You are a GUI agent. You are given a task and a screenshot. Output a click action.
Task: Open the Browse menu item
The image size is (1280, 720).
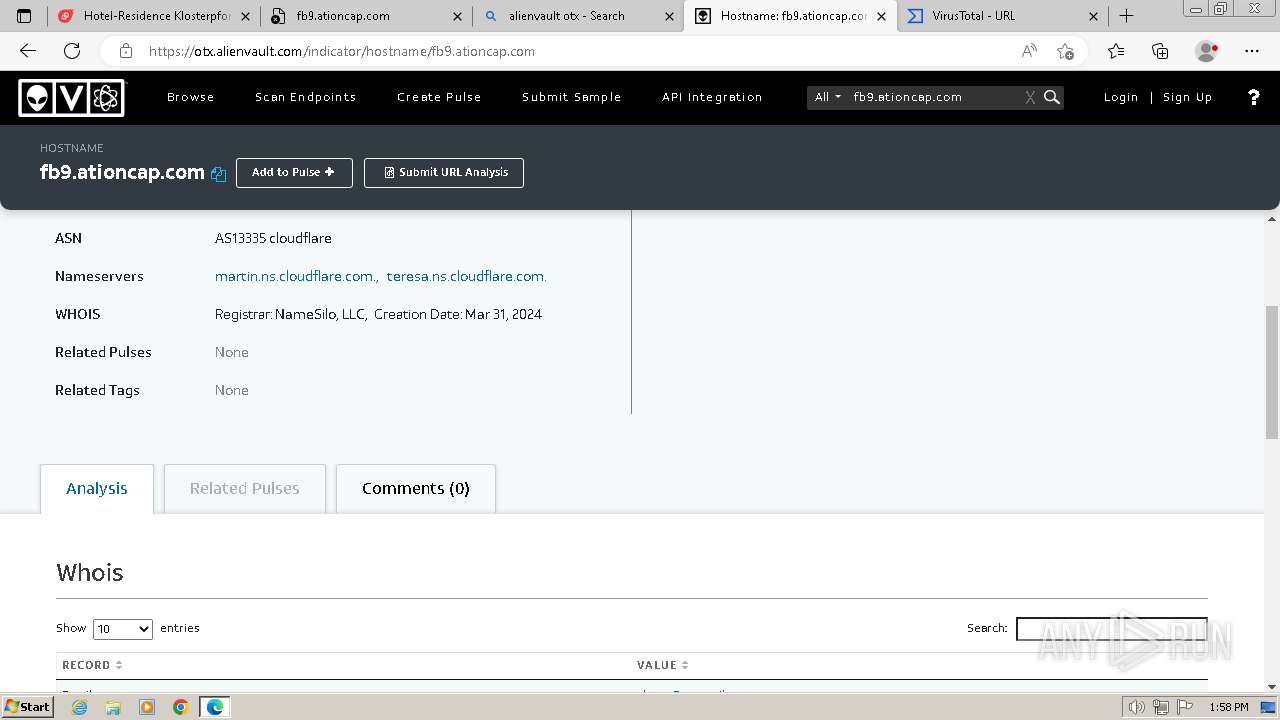tap(191, 97)
